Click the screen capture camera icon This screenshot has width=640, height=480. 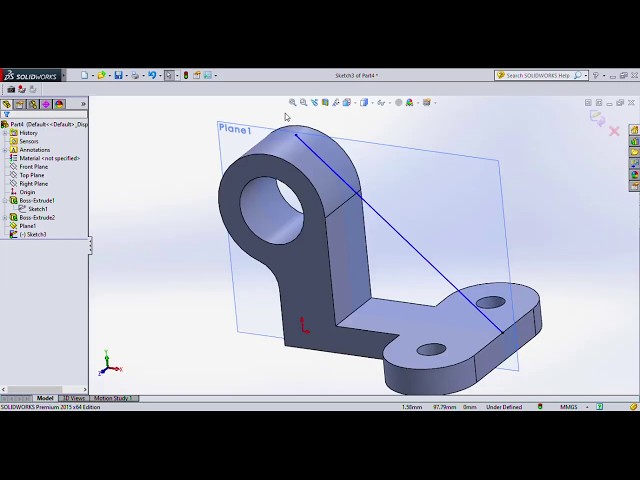click(x=11, y=89)
